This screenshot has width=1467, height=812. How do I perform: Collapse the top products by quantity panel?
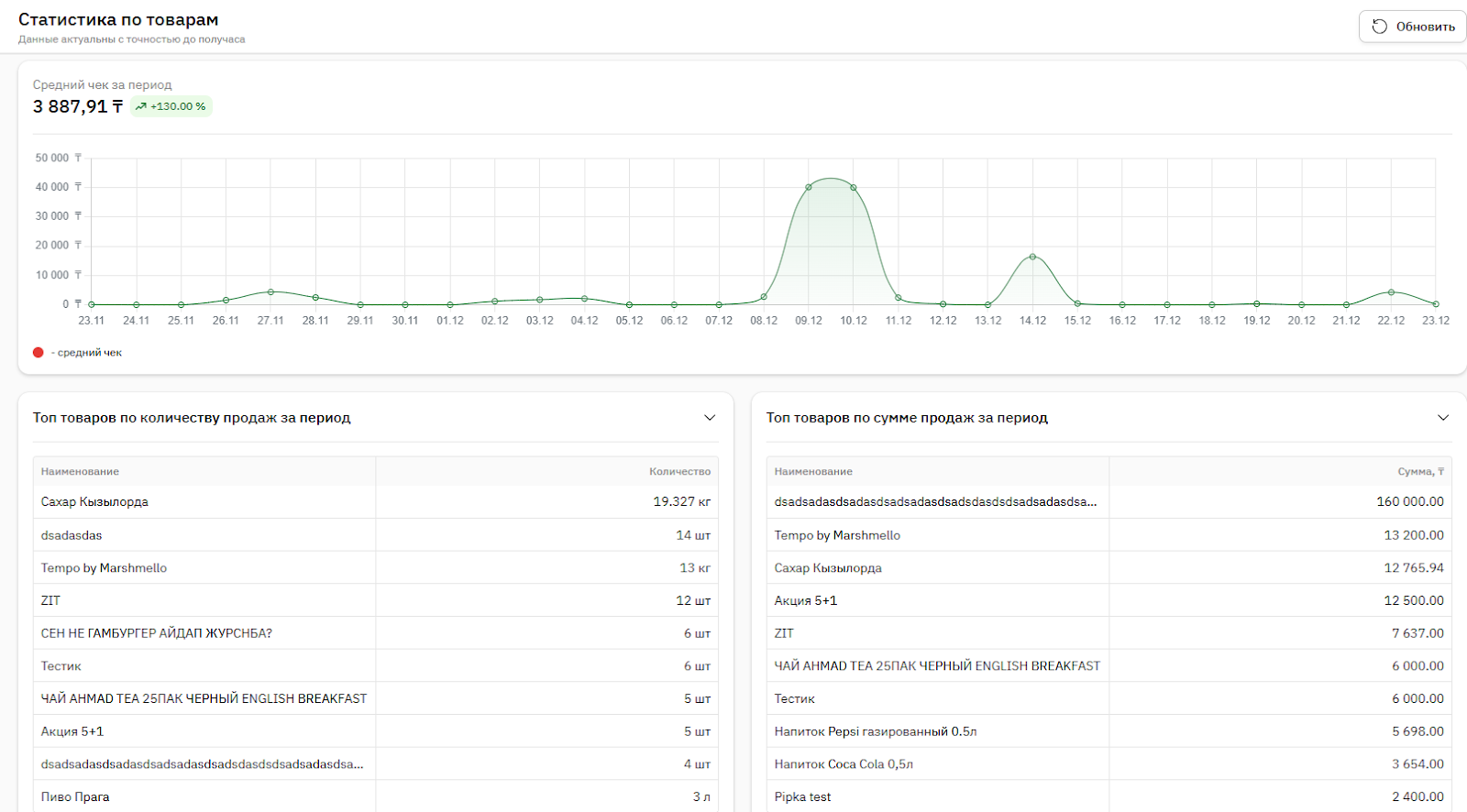coord(709,418)
